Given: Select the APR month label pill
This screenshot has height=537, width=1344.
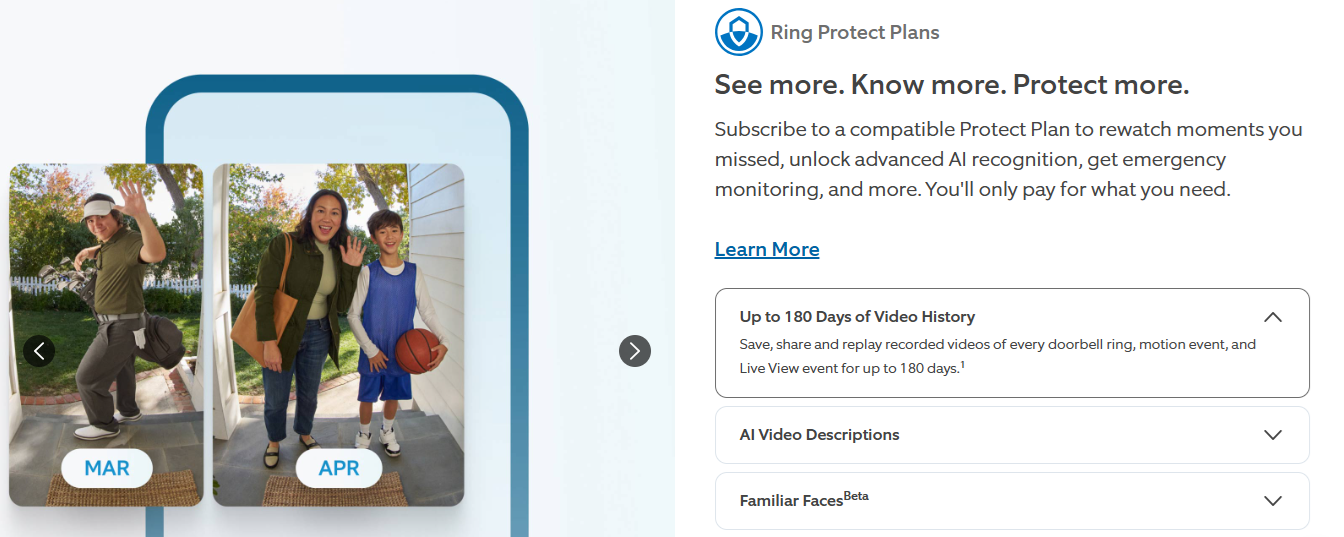Looking at the screenshot, I should pyautogui.click(x=339, y=468).
